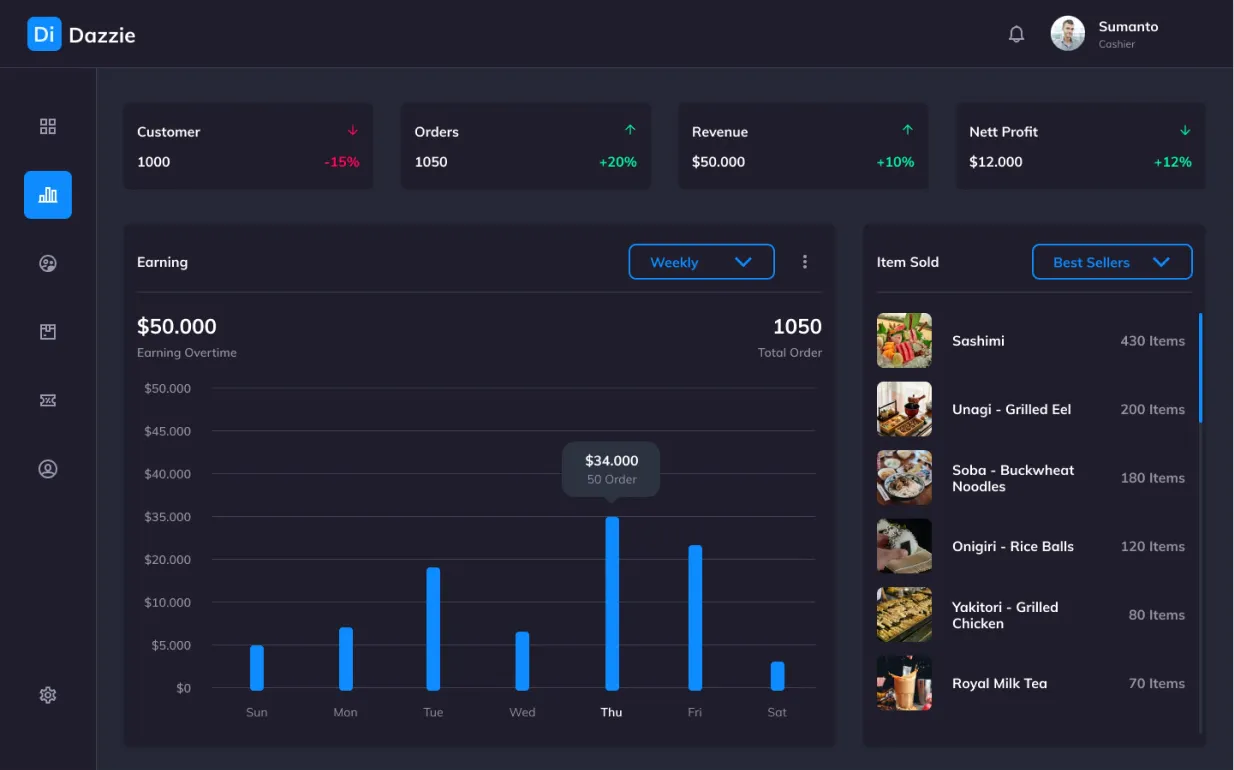Viewport: 1234px width, 770px height.
Task: Click the 120 Items count
Action: point(1152,546)
